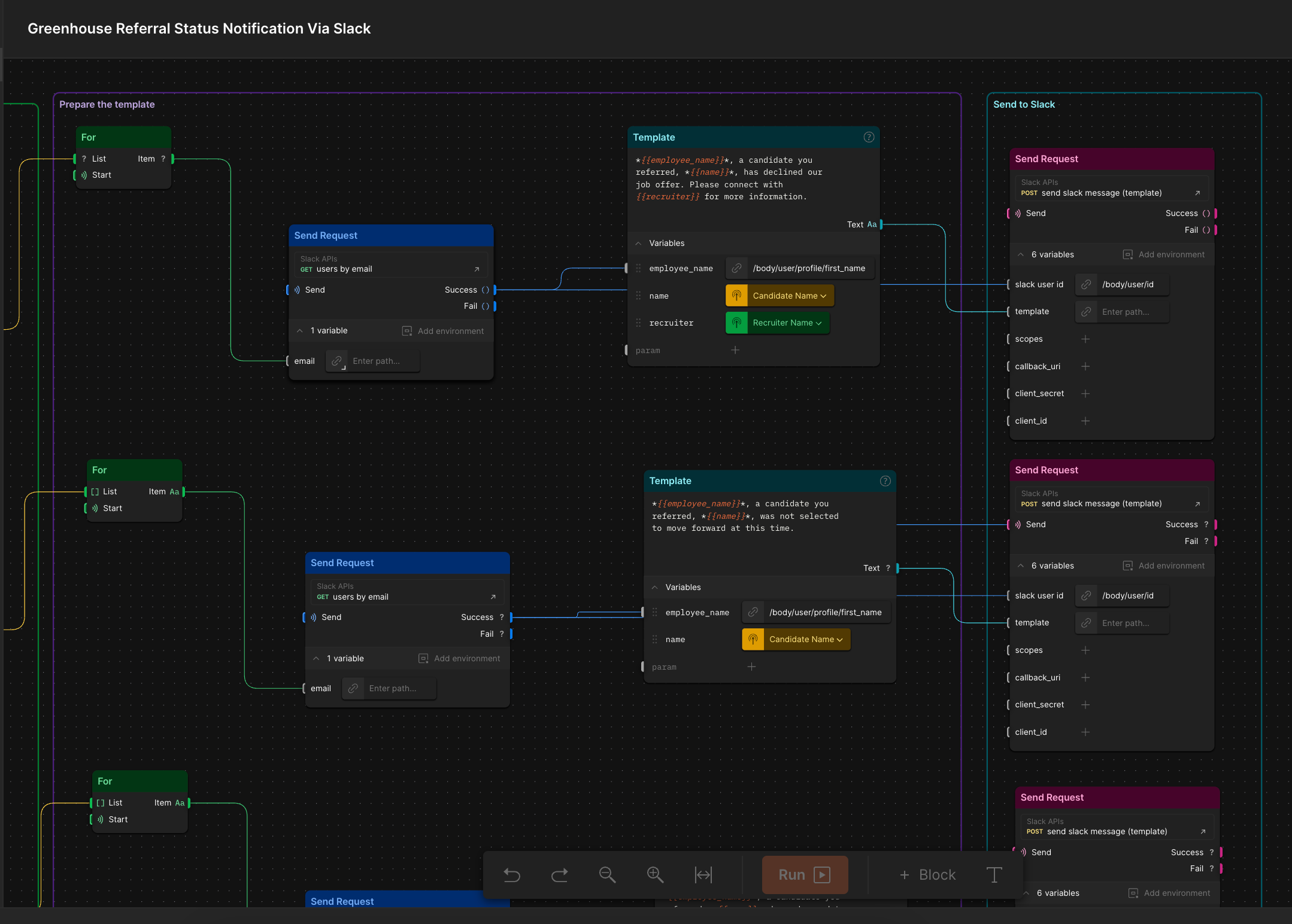This screenshot has height=924, width=1292.
Task: Click link icon beside first slack user id
Action: coord(1086,284)
